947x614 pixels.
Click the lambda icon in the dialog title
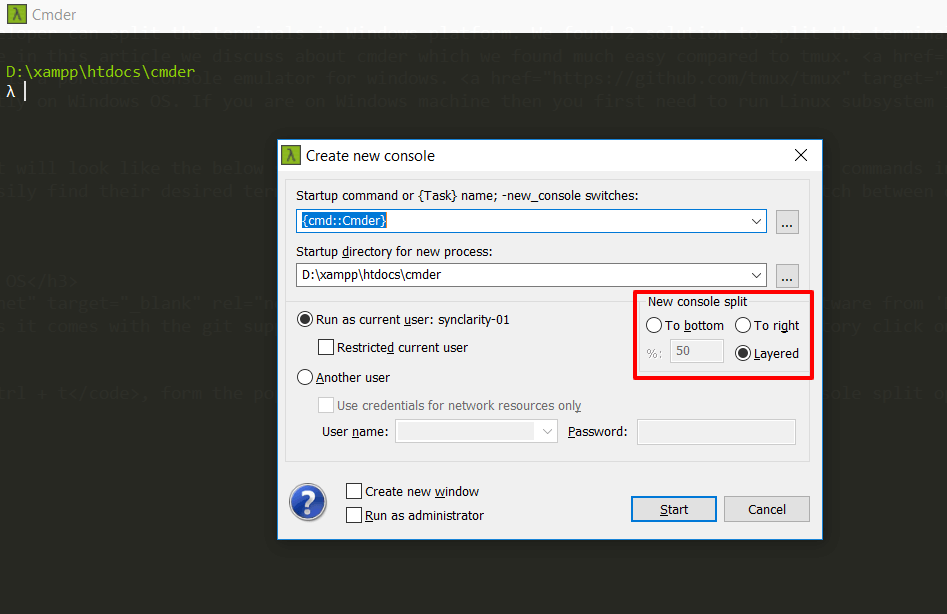291,155
